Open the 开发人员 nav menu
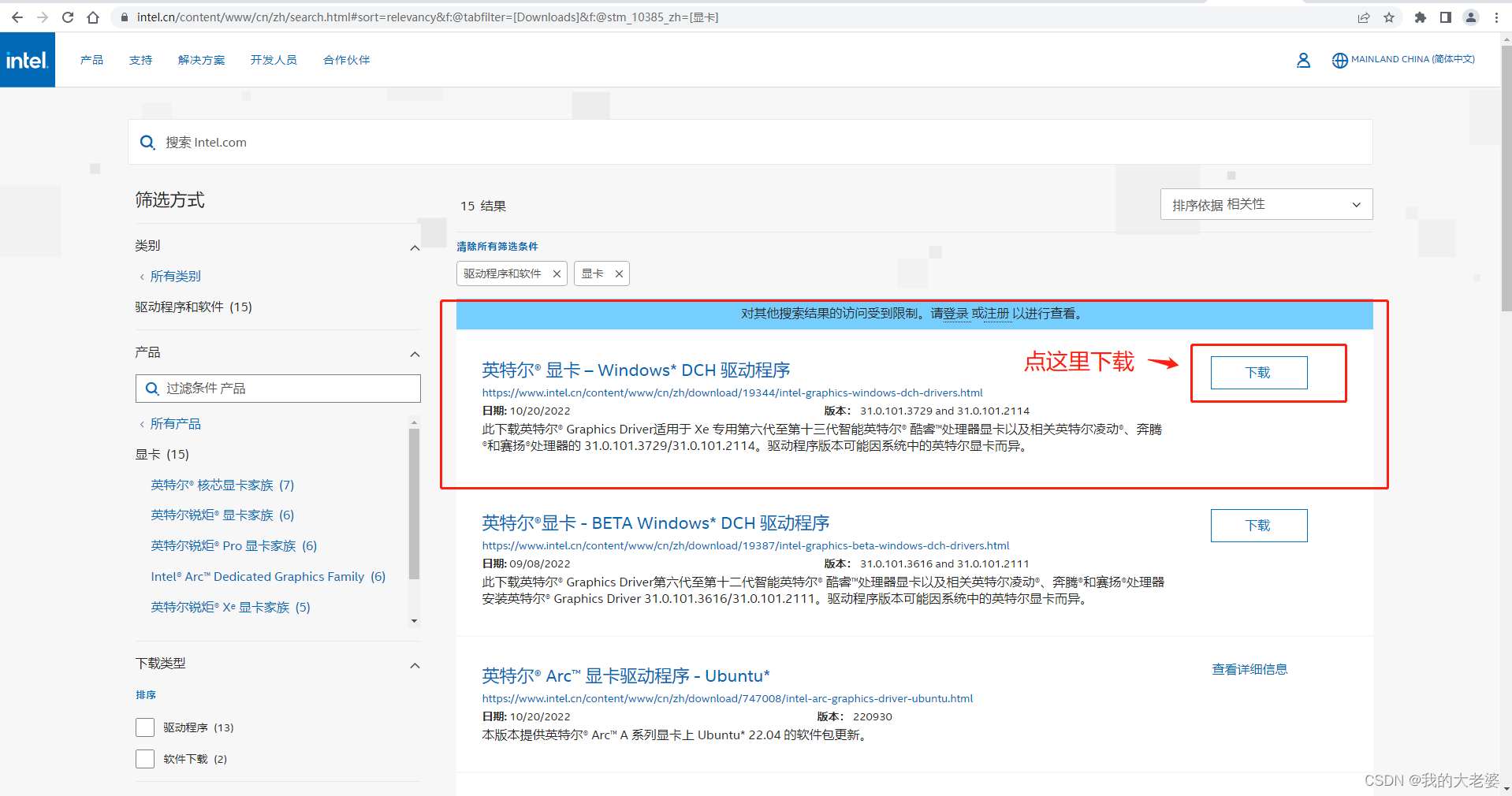Screen dimensions: 1512x796 click(274, 60)
